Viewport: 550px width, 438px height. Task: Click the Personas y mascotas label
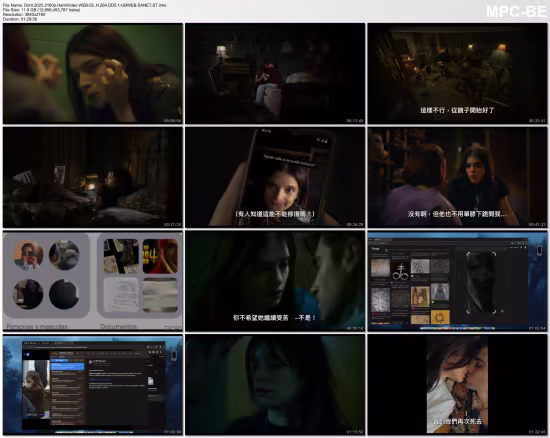pyautogui.click(x=37, y=326)
